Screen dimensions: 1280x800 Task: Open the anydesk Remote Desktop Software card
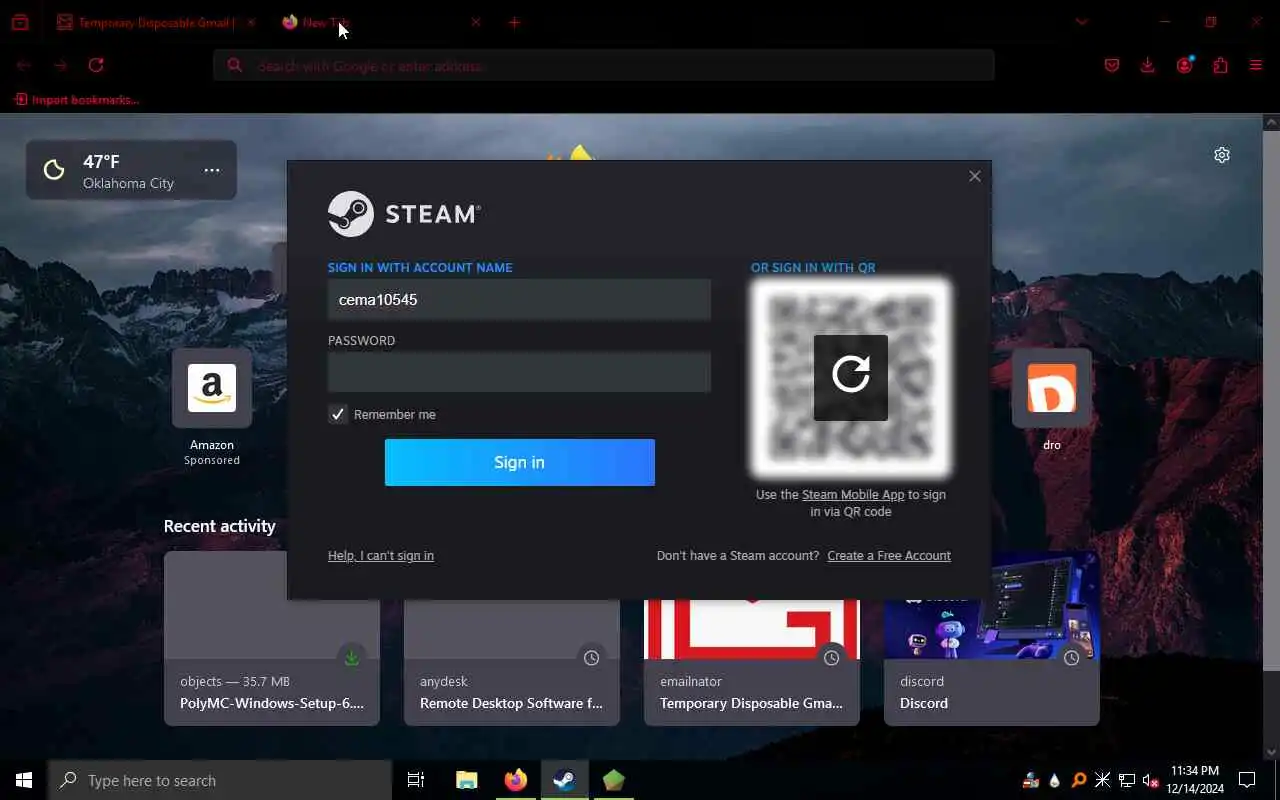pos(512,638)
